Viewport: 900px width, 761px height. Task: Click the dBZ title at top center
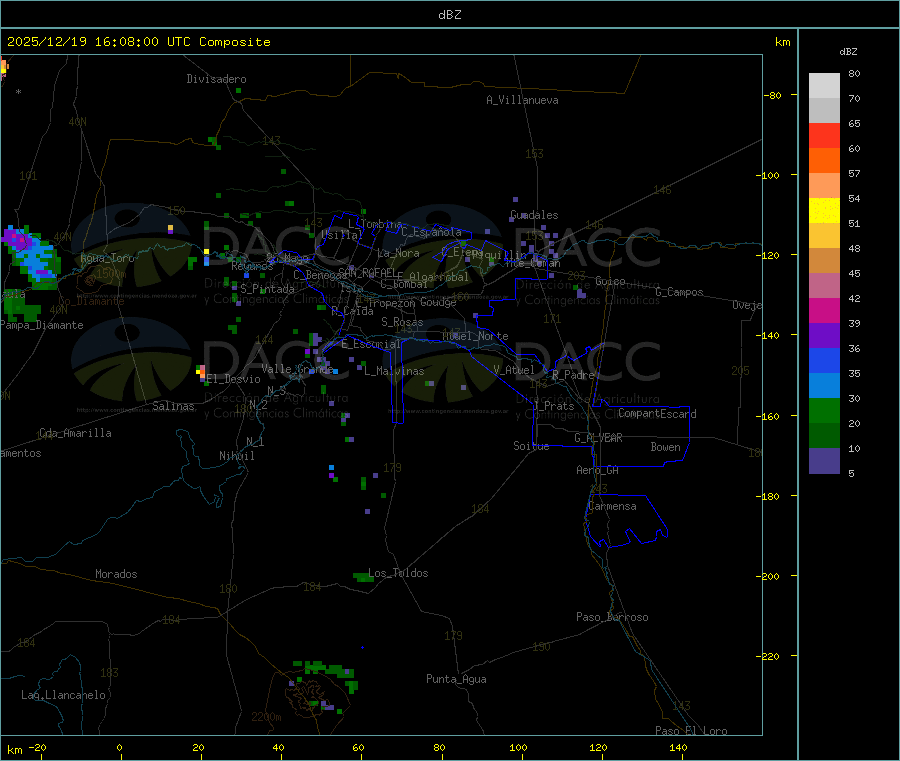click(x=449, y=14)
